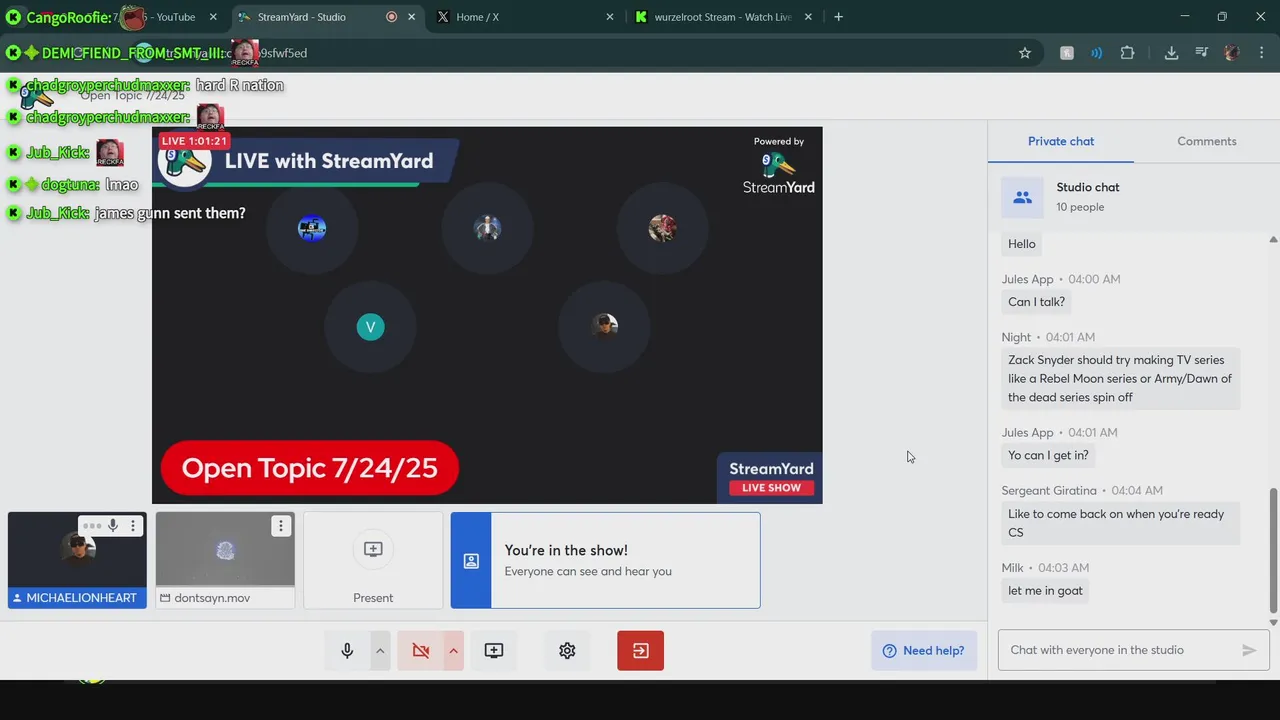Click the gray extension icon beside the star
This screenshot has width=1280, height=720.
click(x=1067, y=53)
